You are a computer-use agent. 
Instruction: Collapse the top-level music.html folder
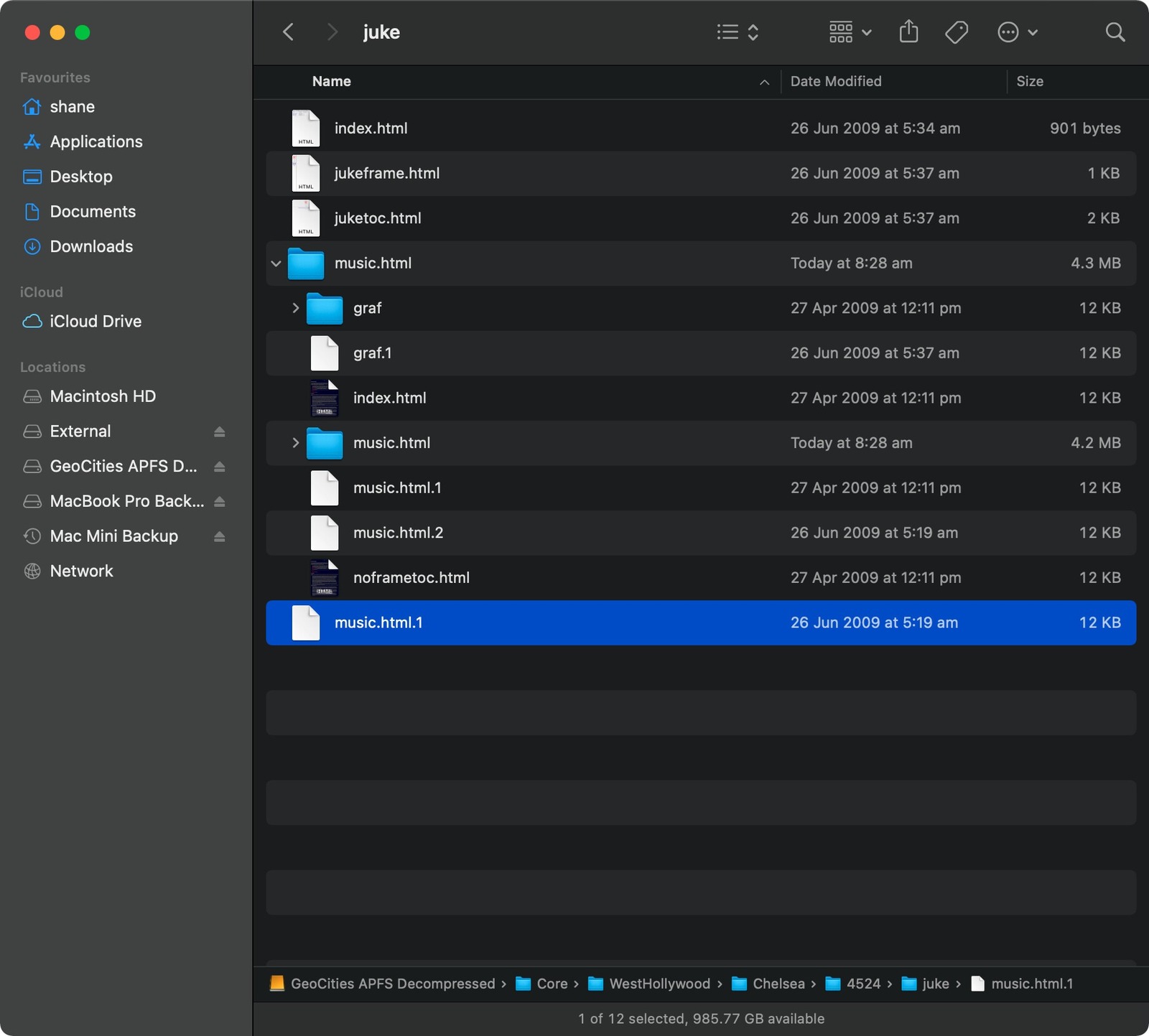(x=276, y=263)
